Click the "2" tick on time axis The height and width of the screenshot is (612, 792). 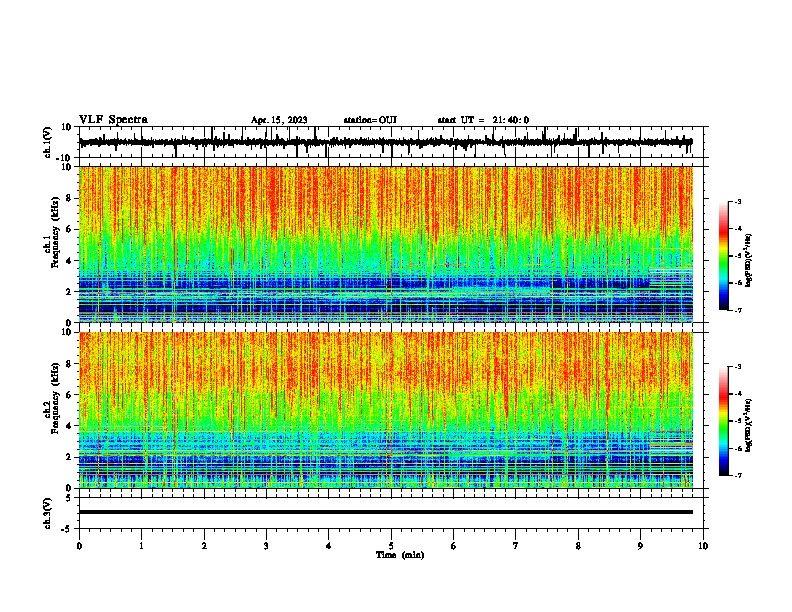tap(204, 546)
